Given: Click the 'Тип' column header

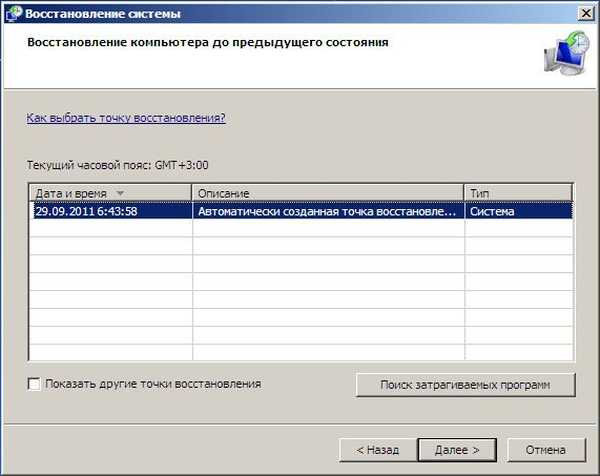Looking at the screenshot, I should [x=518, y=193].
